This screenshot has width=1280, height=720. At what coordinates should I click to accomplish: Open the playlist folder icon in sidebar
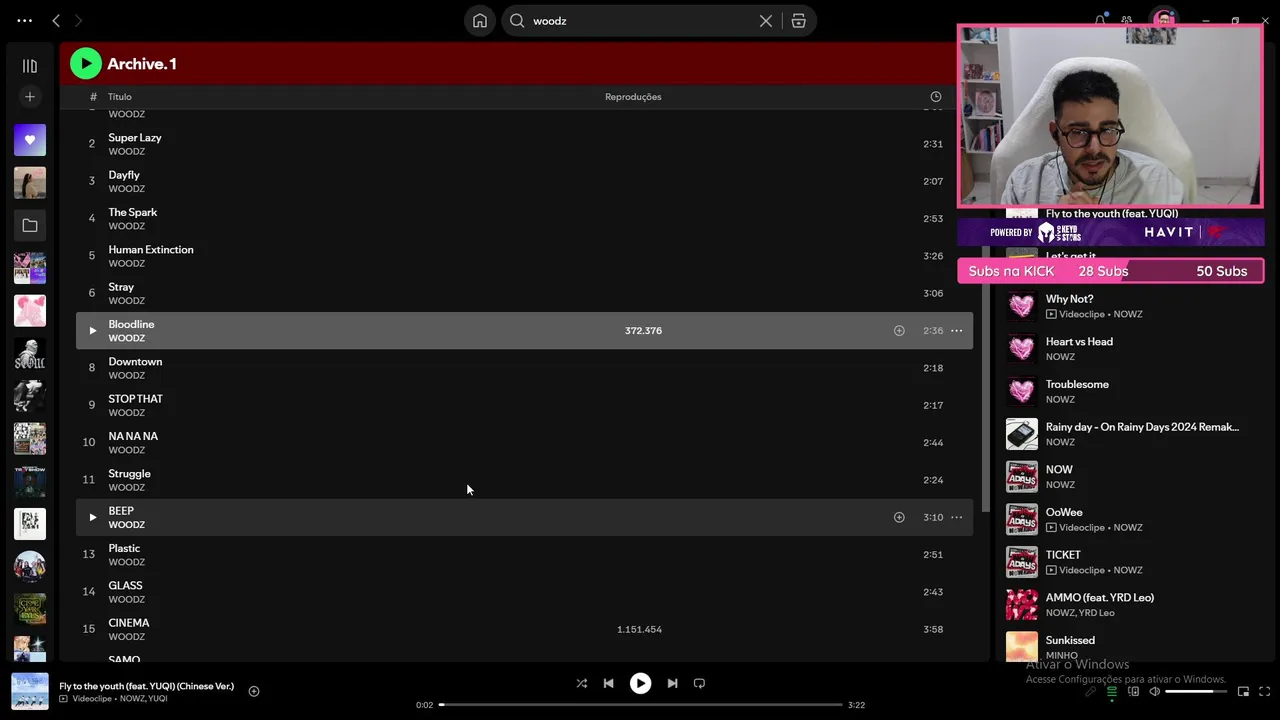click(30, 226)
